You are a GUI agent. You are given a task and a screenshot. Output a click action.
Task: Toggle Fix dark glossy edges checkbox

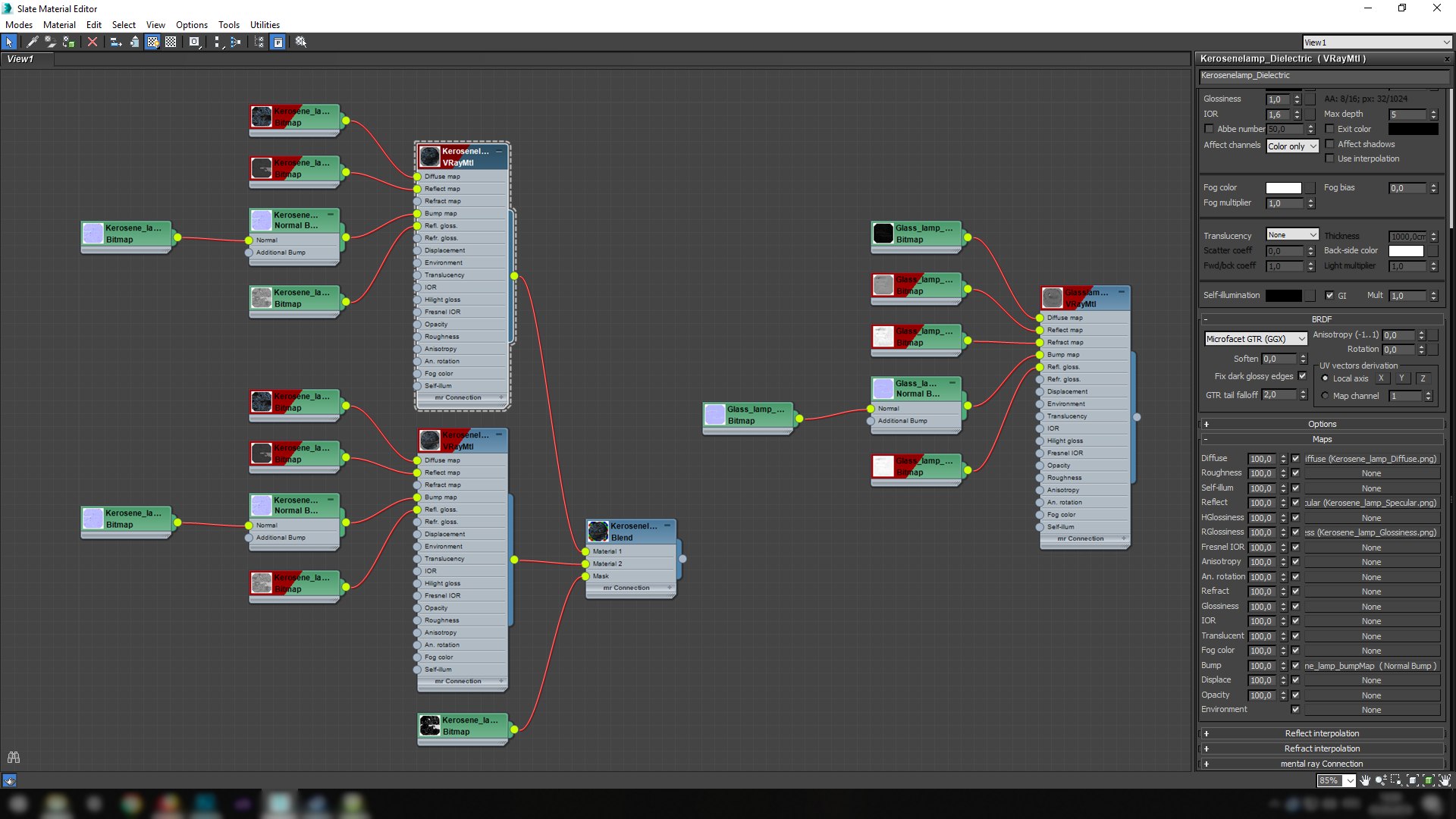1303,376
